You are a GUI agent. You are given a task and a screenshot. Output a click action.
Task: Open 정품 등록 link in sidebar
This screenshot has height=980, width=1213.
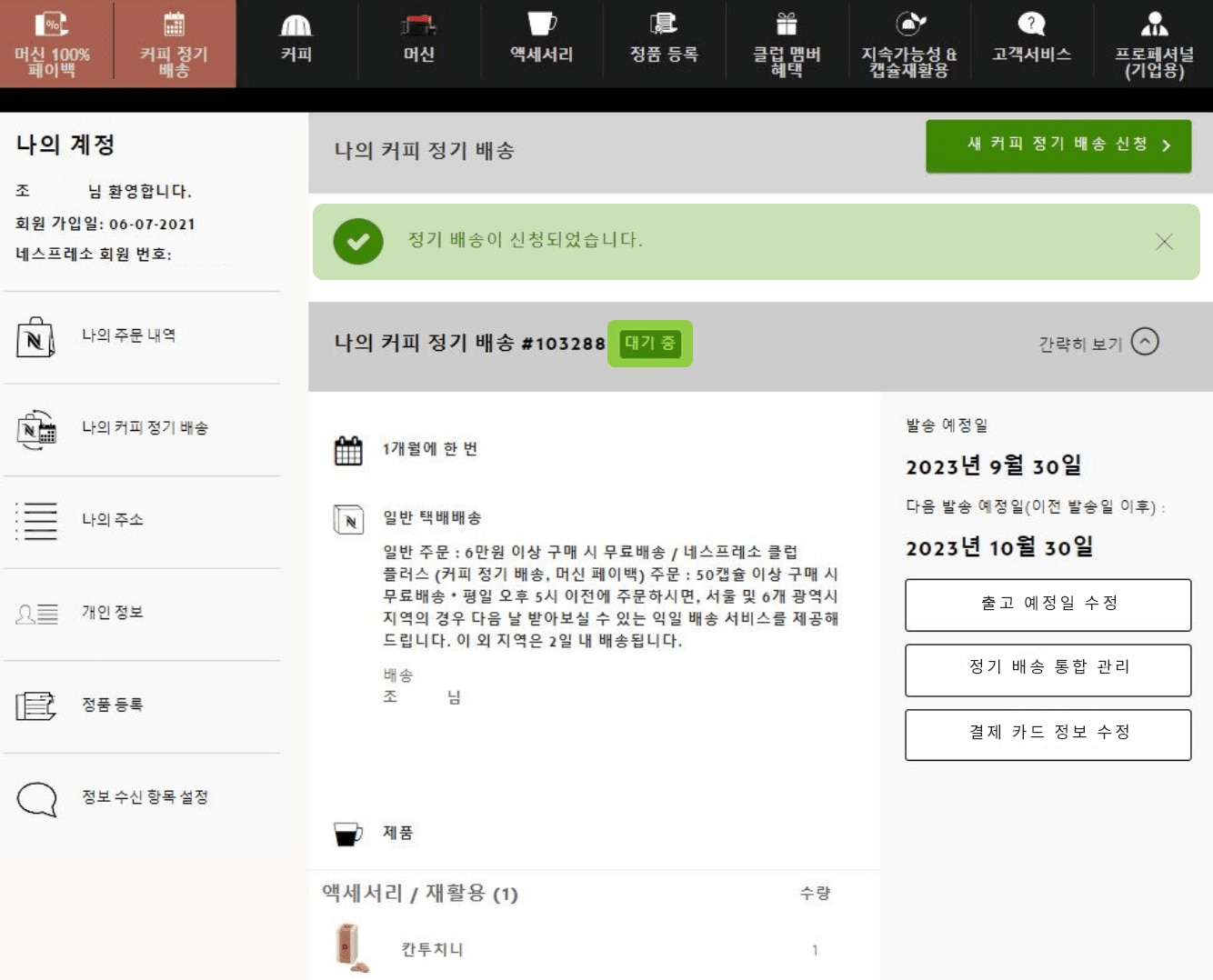point(112,705)
